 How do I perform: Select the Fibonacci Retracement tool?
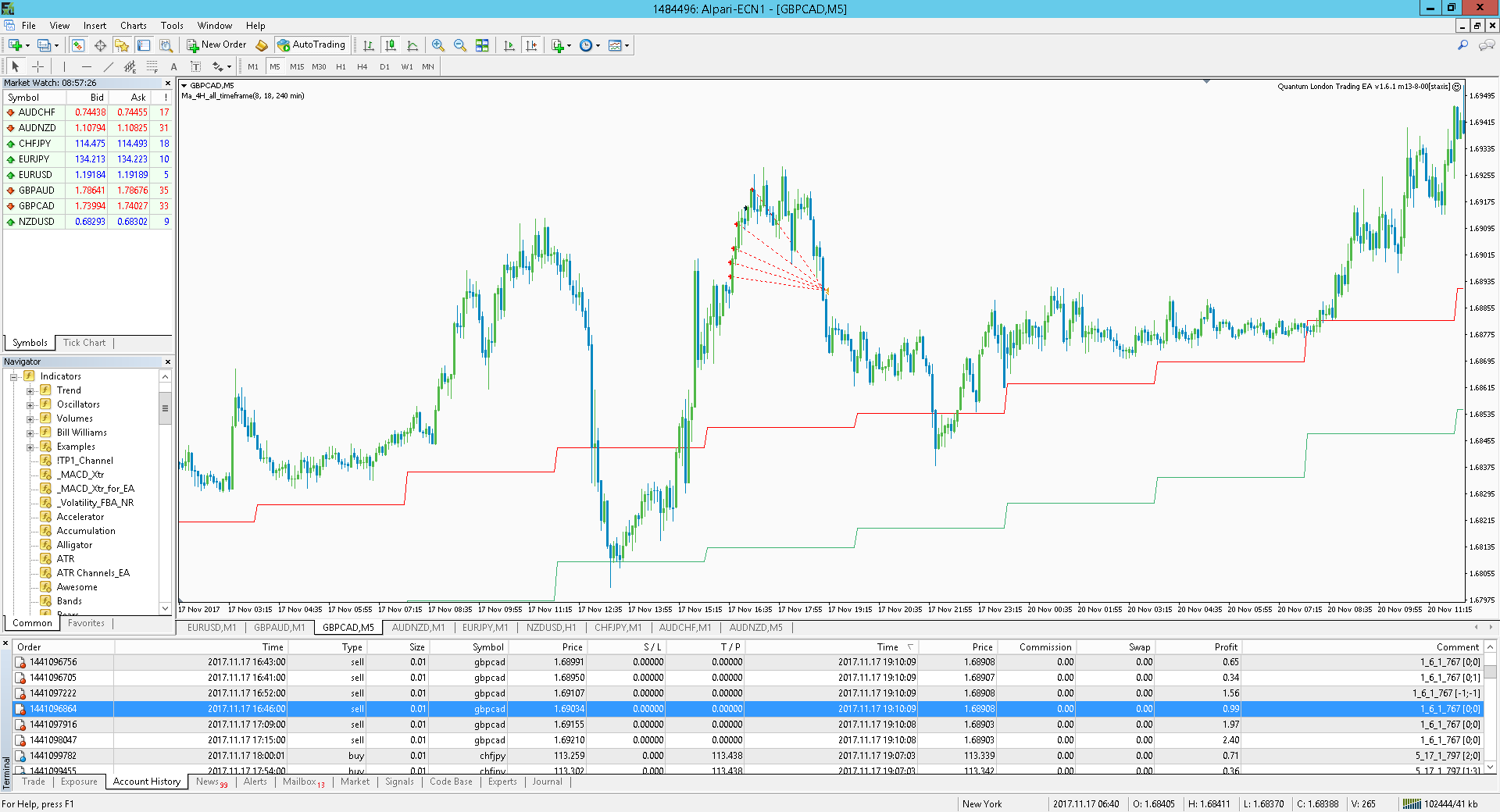(x=152, y=66)
